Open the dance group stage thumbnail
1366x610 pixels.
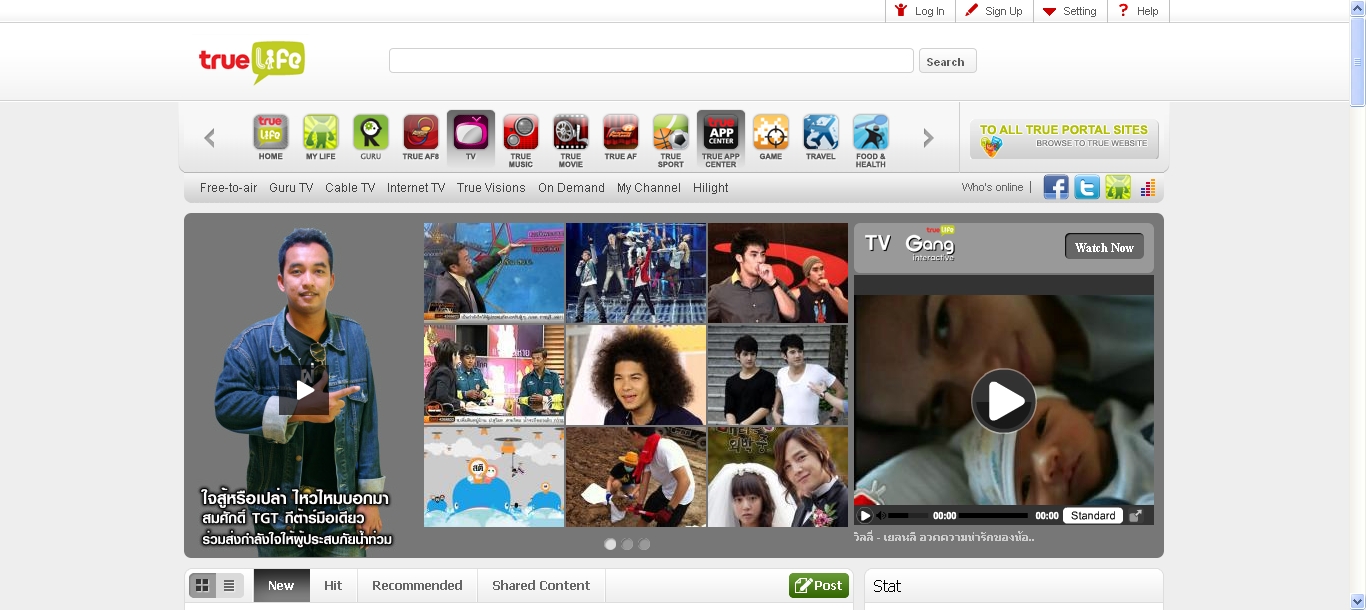pyautogui.click(x=636, y=272)
